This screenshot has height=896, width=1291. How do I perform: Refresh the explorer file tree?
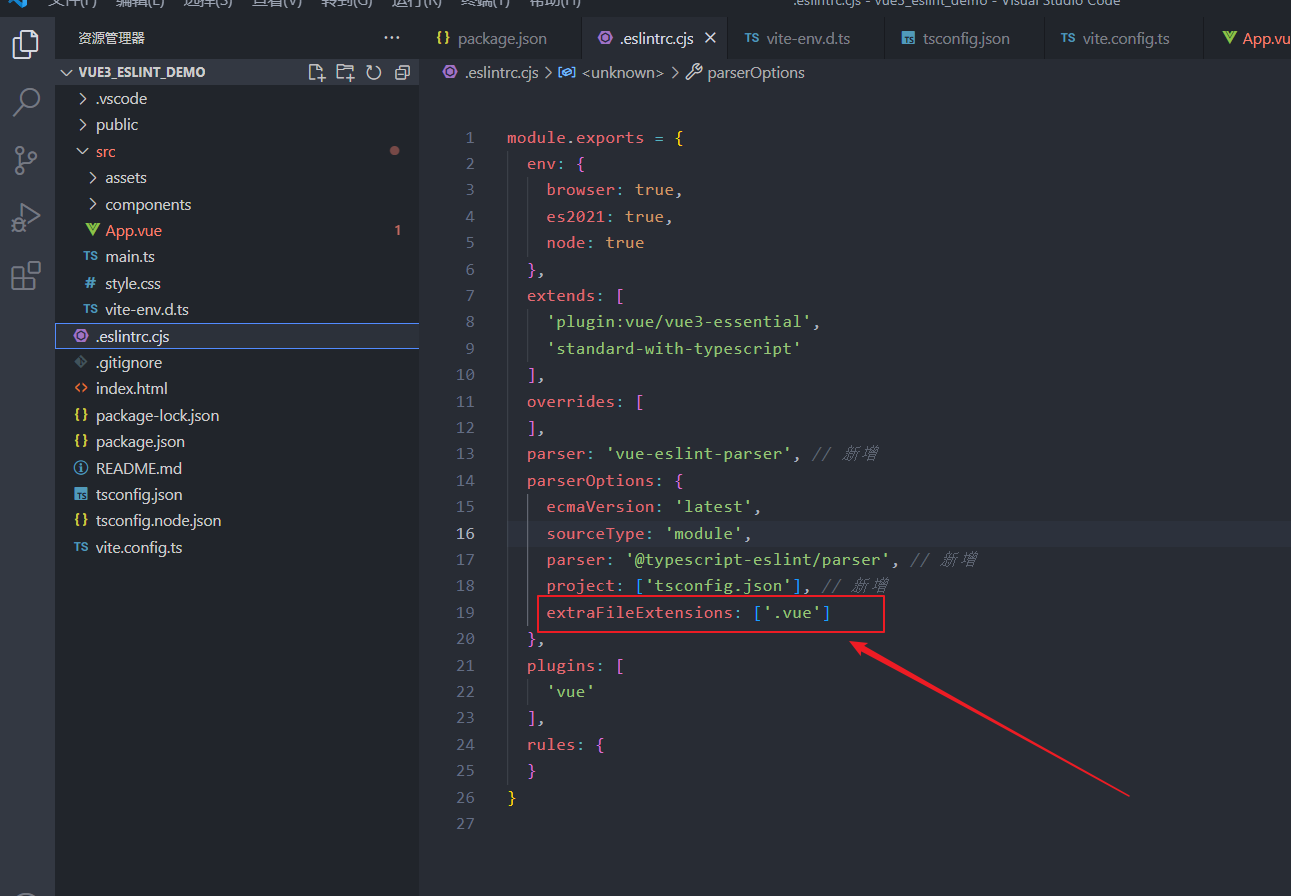pyautogui.click(x=374, y=72)
